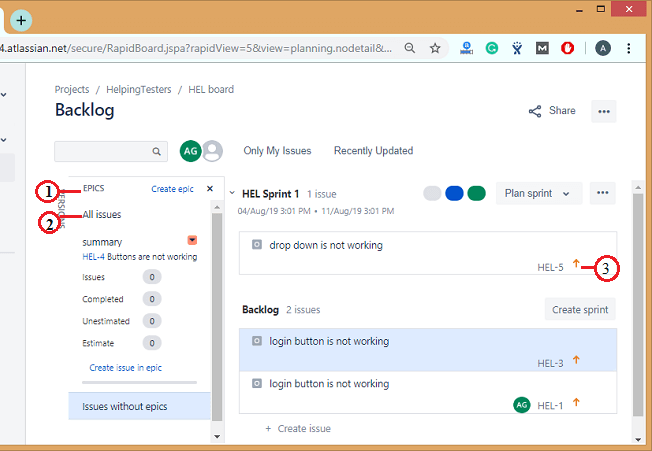Screen dimensions: 652x451
Task: Open the Grammarly extension icon
Action: [x=492, y=49]
